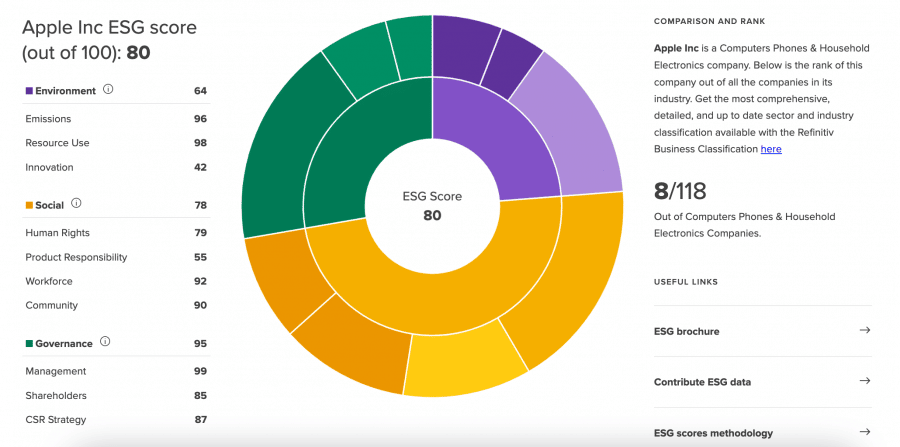Select the Social category heading
The image size is (900, 447).
tap(49, 205)
